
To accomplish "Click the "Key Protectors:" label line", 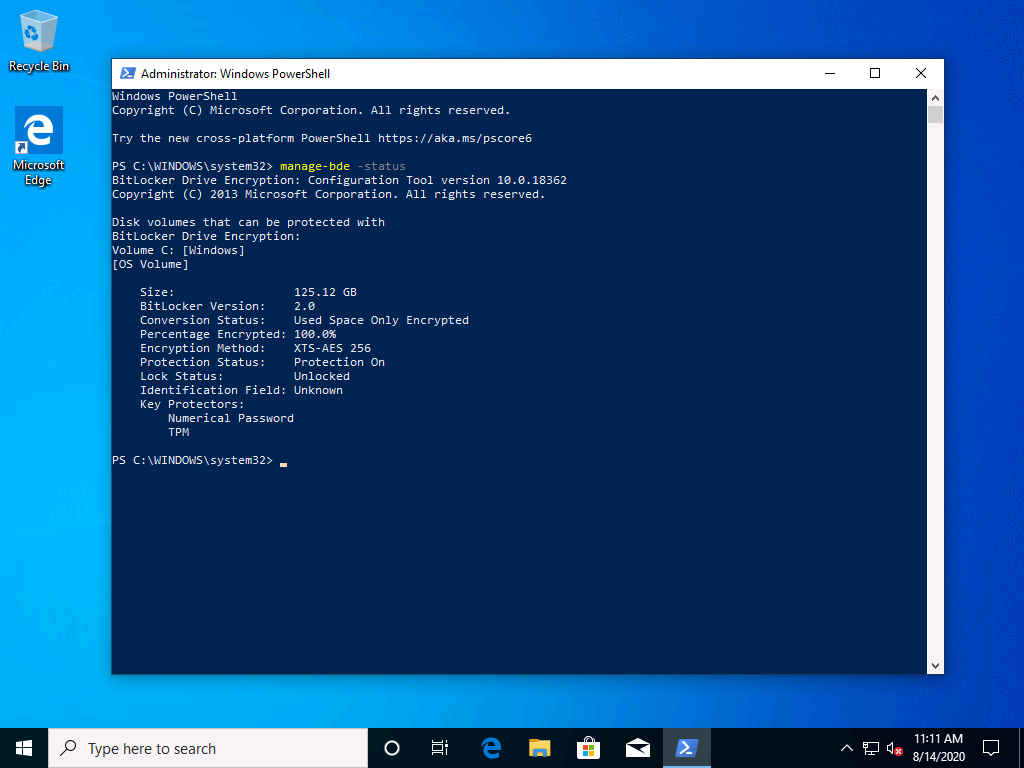I will [192, 404].
